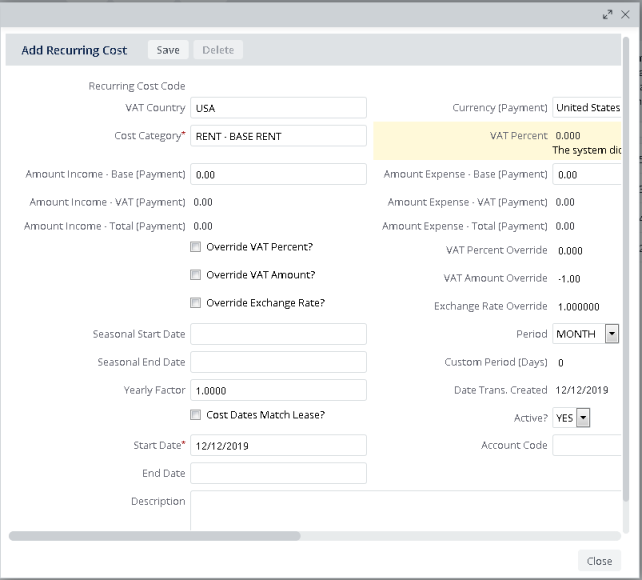Screen dimensions: 642x580
Task: Click in the Description text area
Action: [x=400, y=509]
